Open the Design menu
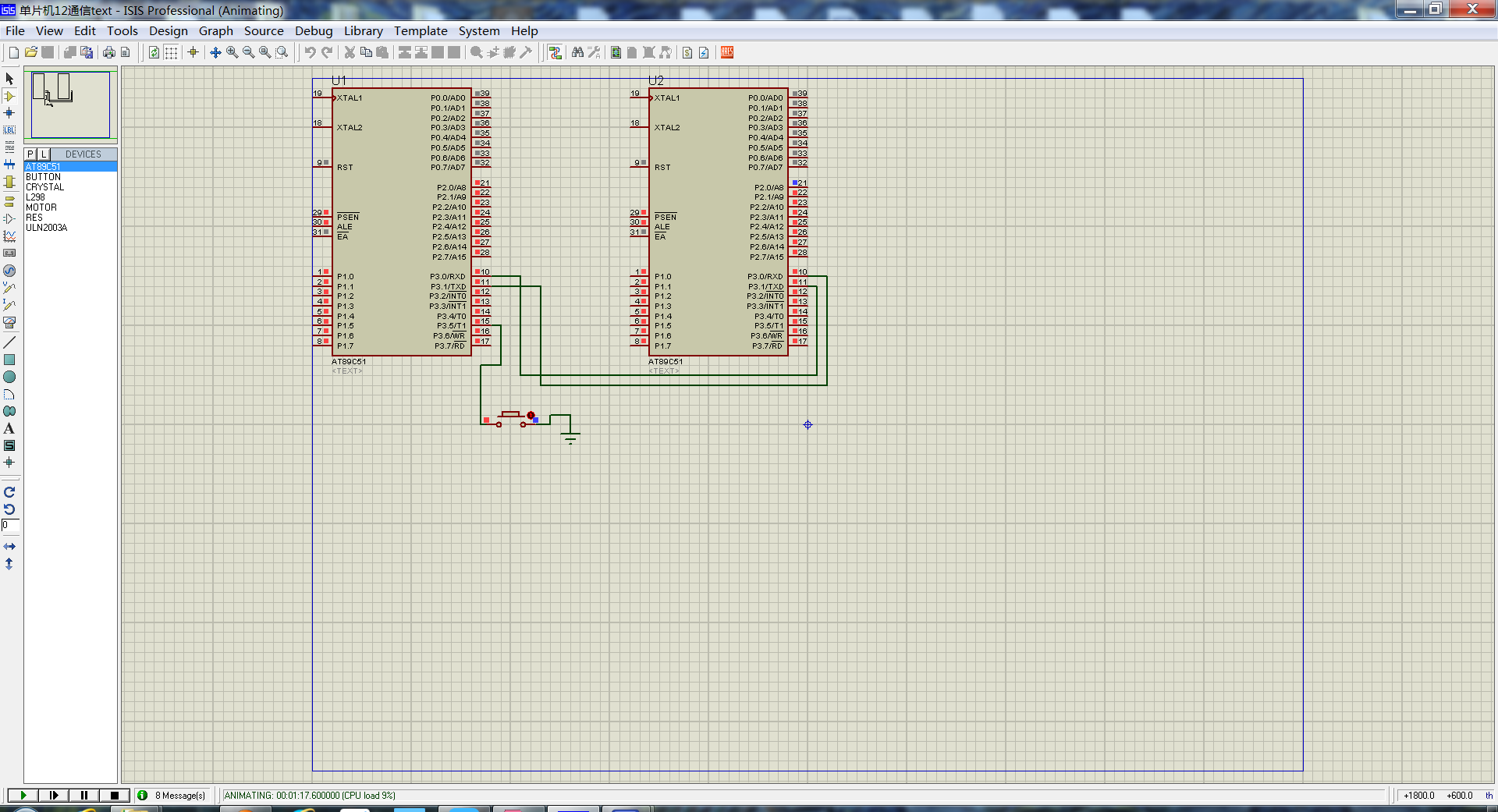Viewport: 1498px width, 812px height. click(169, 31)
